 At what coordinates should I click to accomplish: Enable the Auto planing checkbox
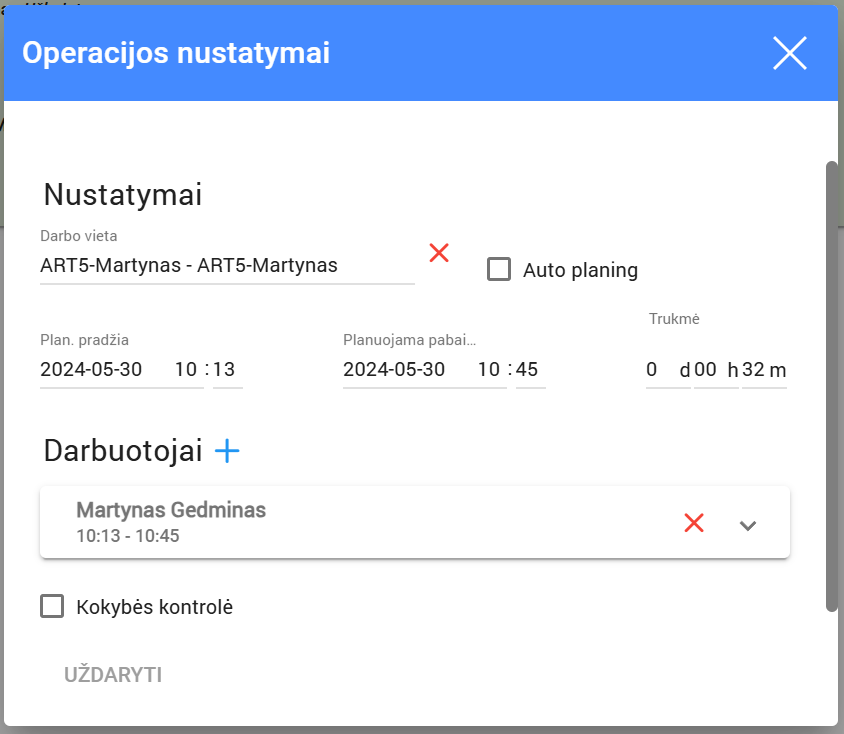coord(499,269)
